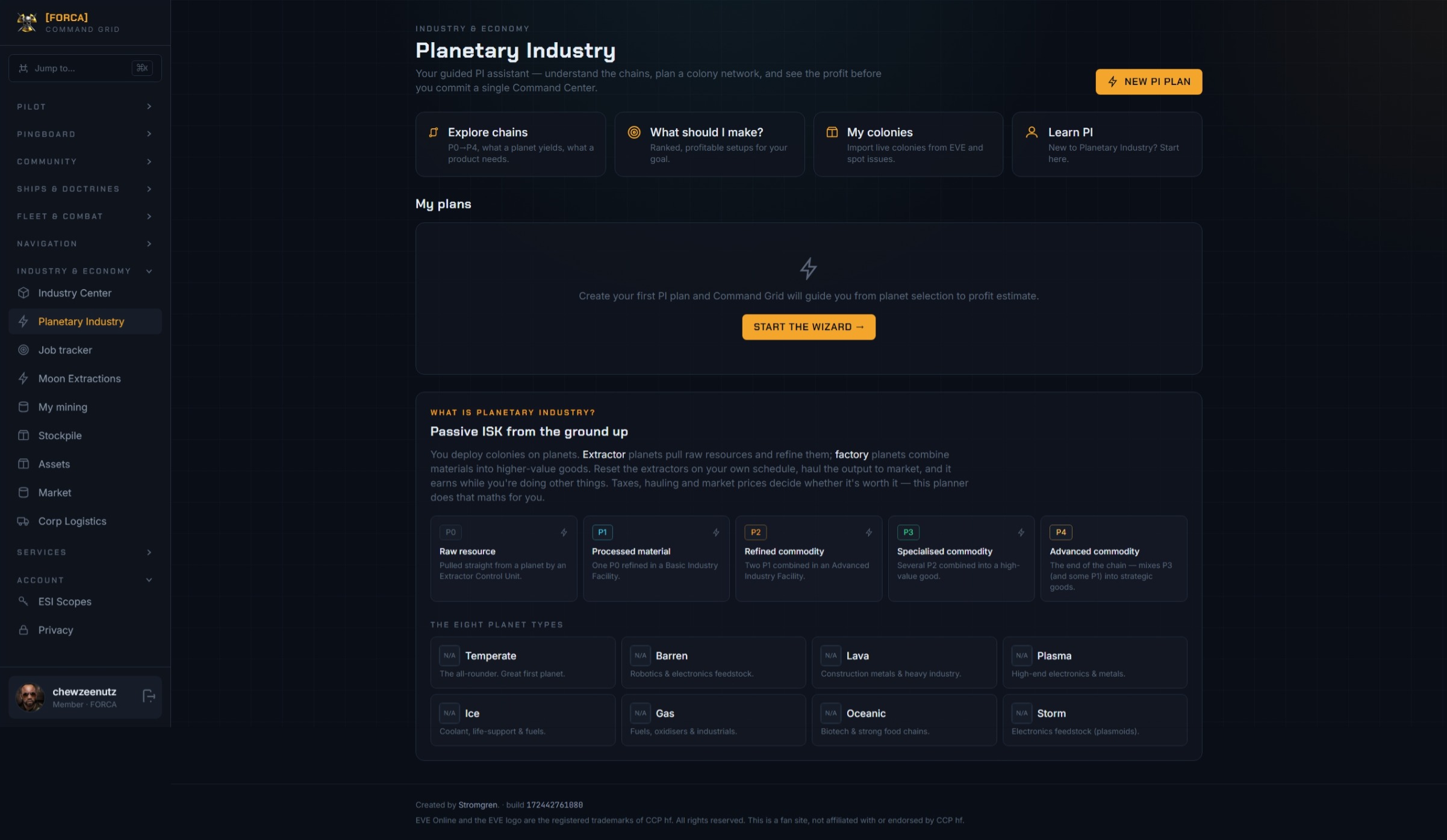Expand the Services sidebar section
Screen dimensions: 1447x840
tap(85, 552)
